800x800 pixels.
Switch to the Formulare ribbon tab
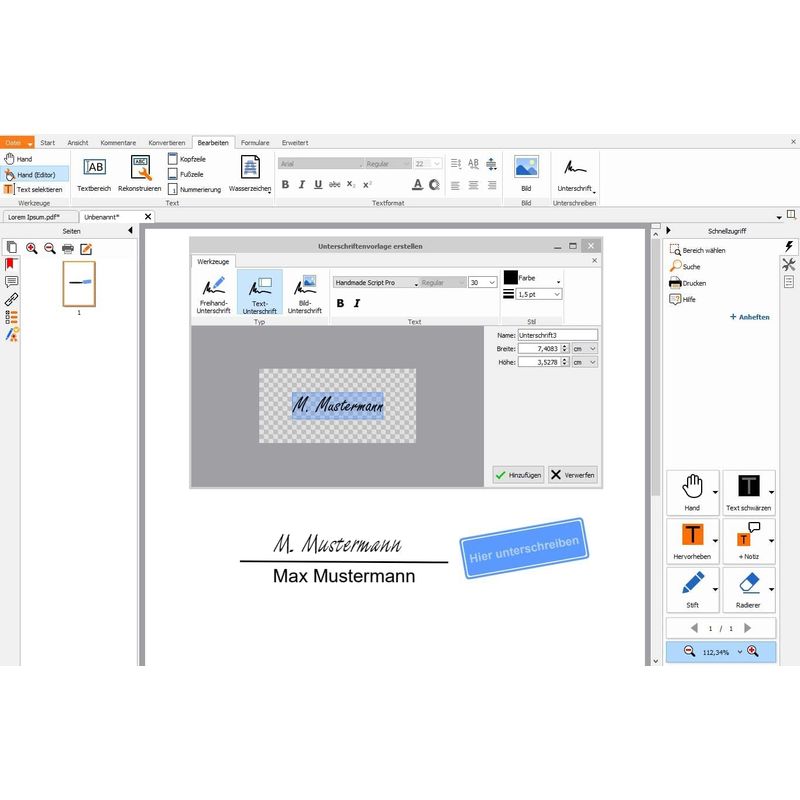(255, 143)
